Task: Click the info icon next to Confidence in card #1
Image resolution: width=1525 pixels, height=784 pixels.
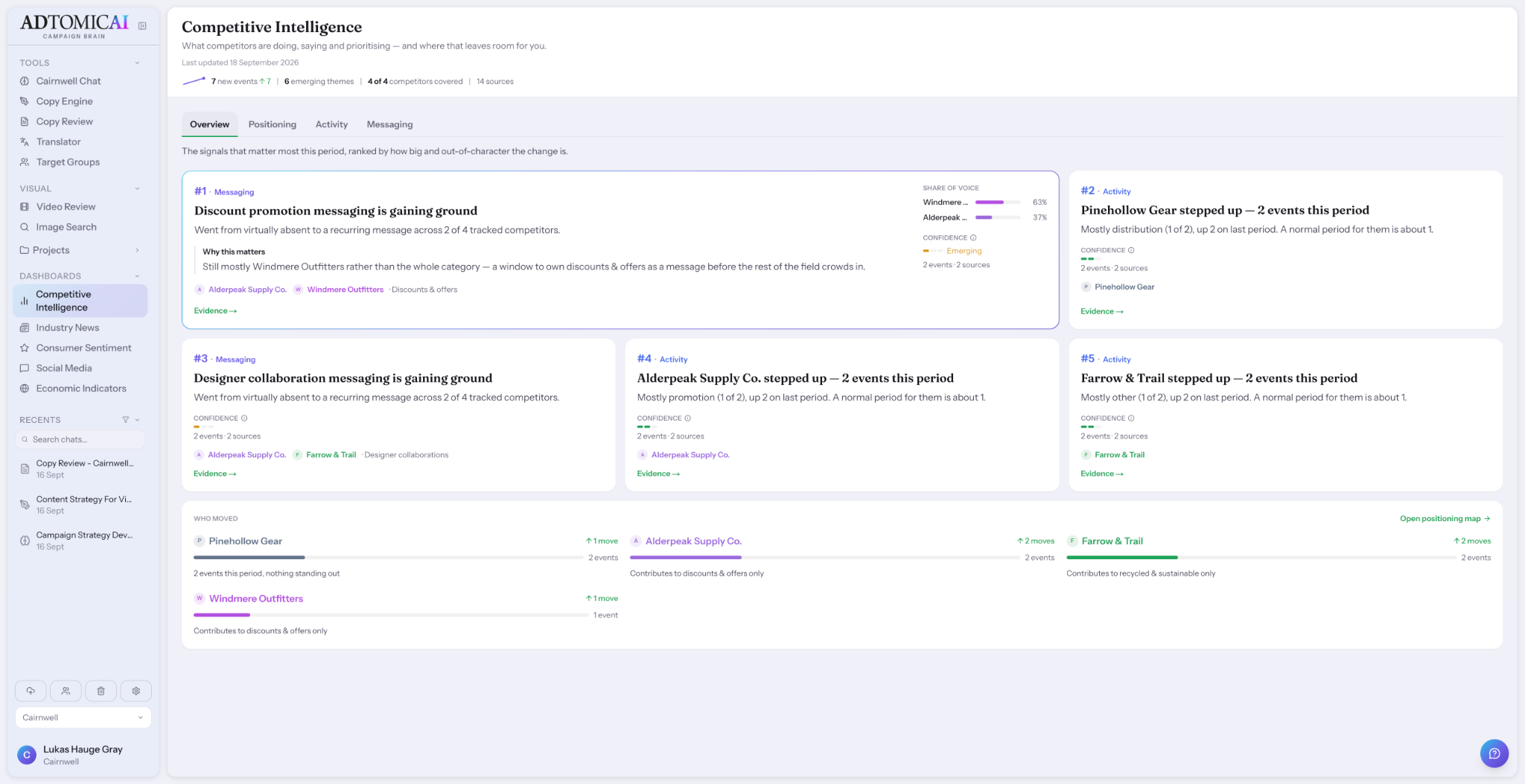Action: coord(973,238)
